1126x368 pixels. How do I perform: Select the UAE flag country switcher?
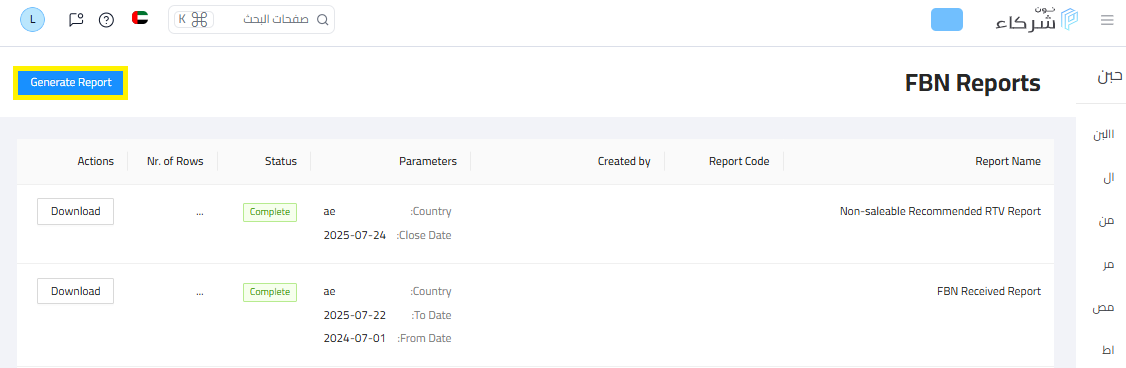[140, 18]
